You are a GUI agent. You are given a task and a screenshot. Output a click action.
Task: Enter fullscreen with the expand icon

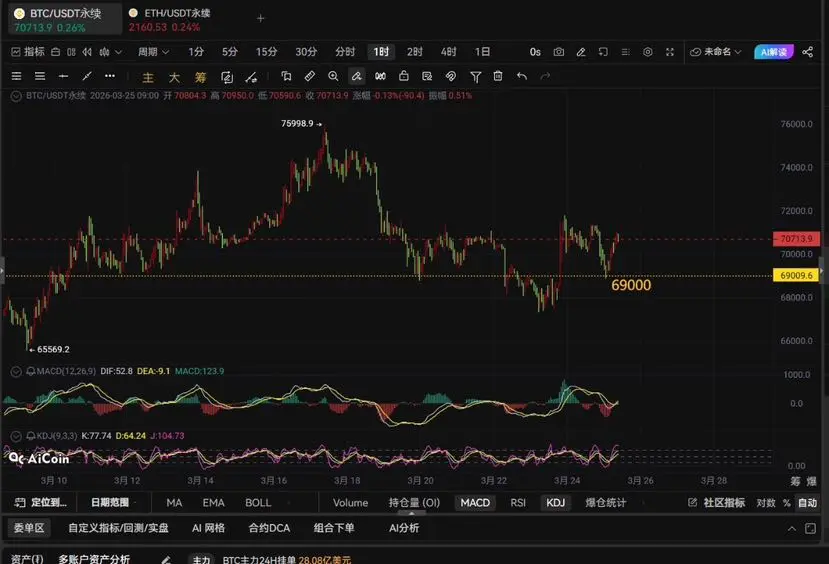(670, 52)
